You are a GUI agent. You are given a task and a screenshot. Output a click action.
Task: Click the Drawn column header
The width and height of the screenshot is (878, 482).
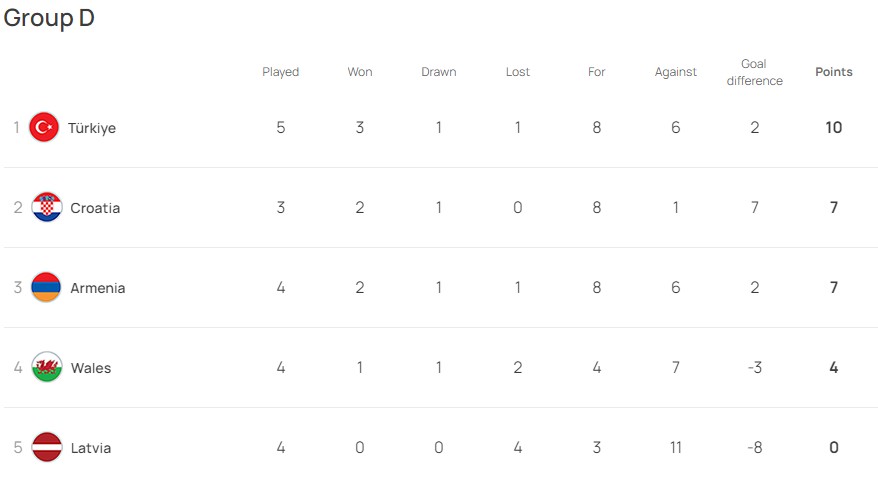(x=438, y=72)
